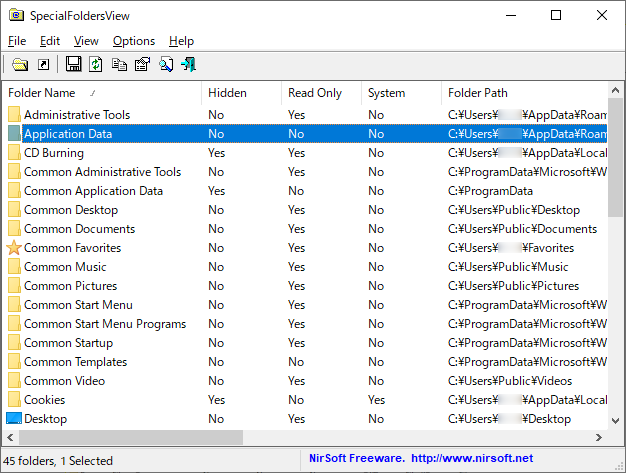
Task: Select the Desktop folder entry
Action: pyautogui.click(x=45, y=419)
